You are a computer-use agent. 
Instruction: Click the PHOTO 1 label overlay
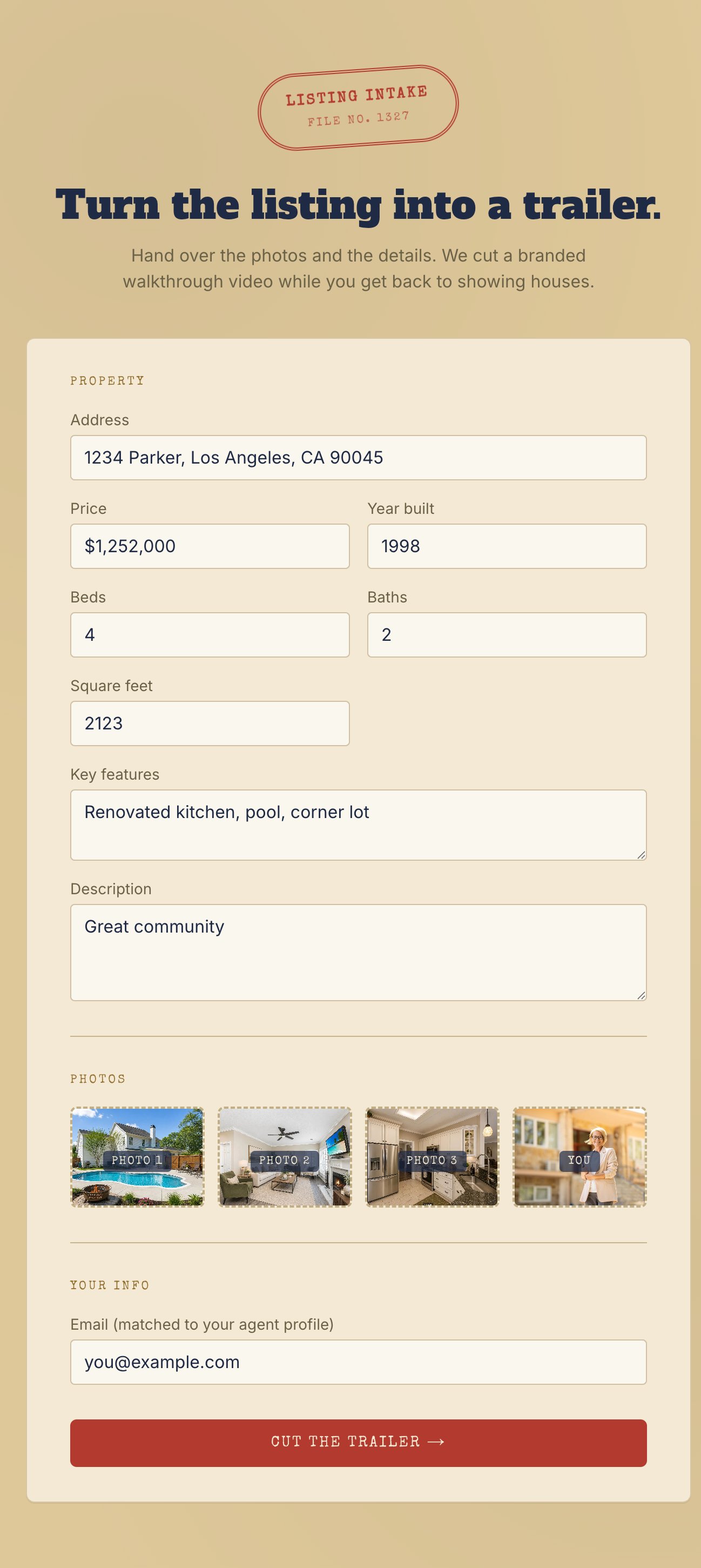(137, 1160)
